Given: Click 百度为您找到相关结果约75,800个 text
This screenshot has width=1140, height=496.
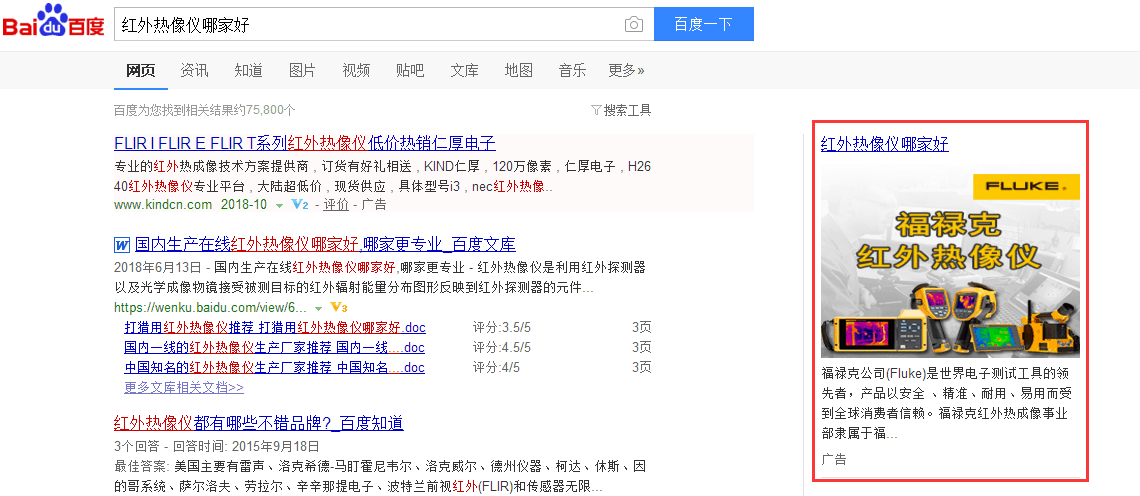Looking at the screenshot, I should [x=205, y=110].
